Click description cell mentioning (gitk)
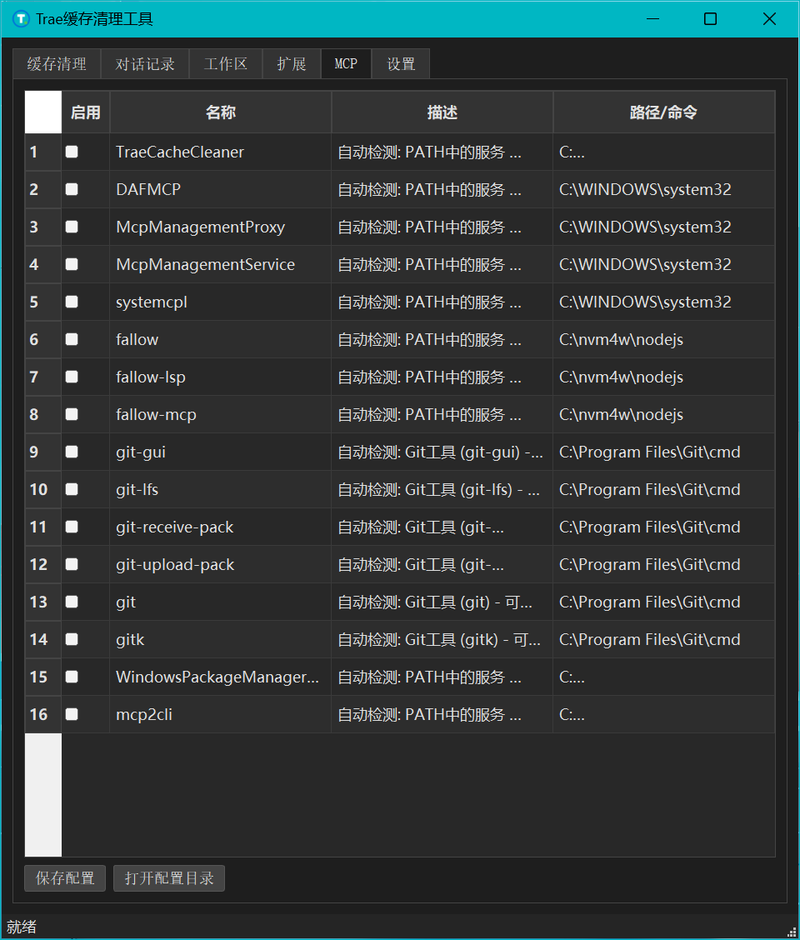 pyautogui.click(x=442, y=639)
